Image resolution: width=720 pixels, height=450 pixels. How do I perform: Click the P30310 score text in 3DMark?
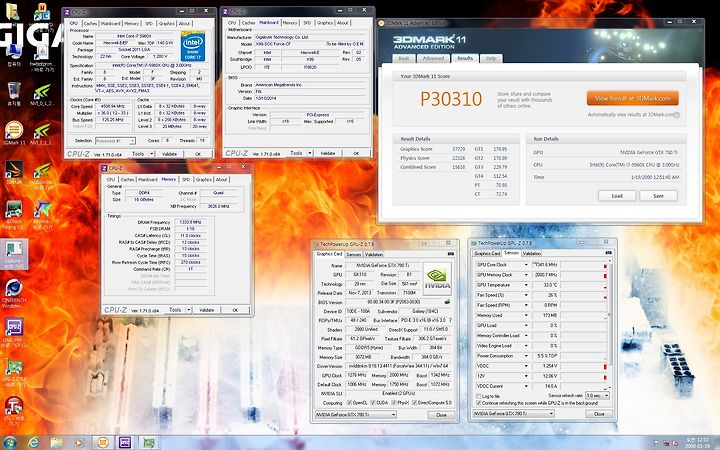coord(451,99)
